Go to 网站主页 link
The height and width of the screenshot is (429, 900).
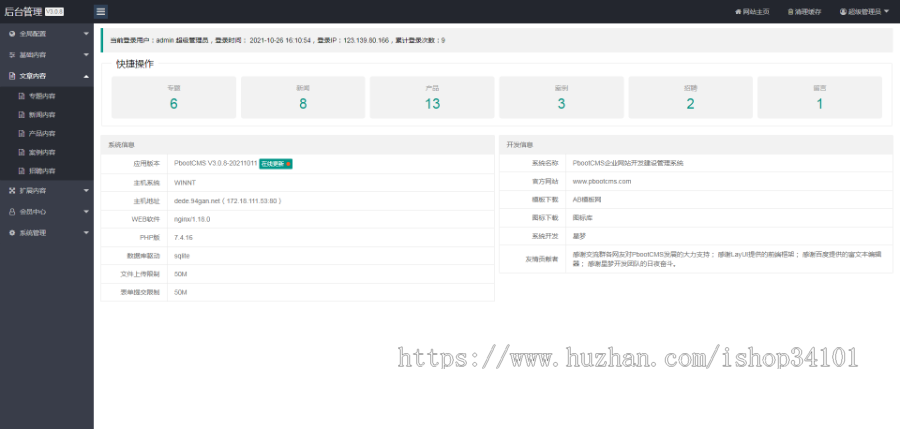click(x=756, y=12)
